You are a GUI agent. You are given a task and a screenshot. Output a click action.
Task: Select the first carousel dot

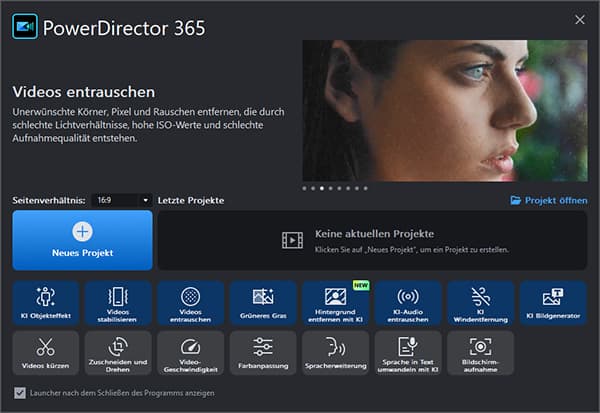coord(304,188)
